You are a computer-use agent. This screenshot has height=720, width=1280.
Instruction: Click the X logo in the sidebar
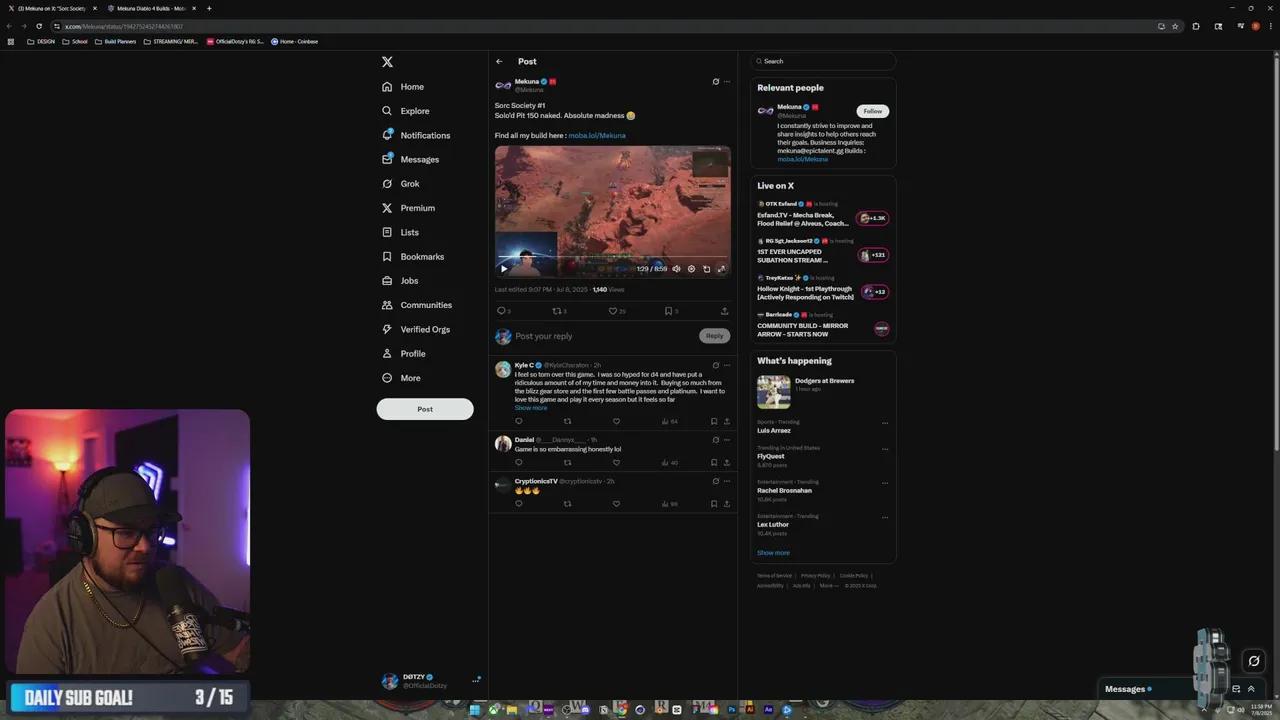coord(387,62)
